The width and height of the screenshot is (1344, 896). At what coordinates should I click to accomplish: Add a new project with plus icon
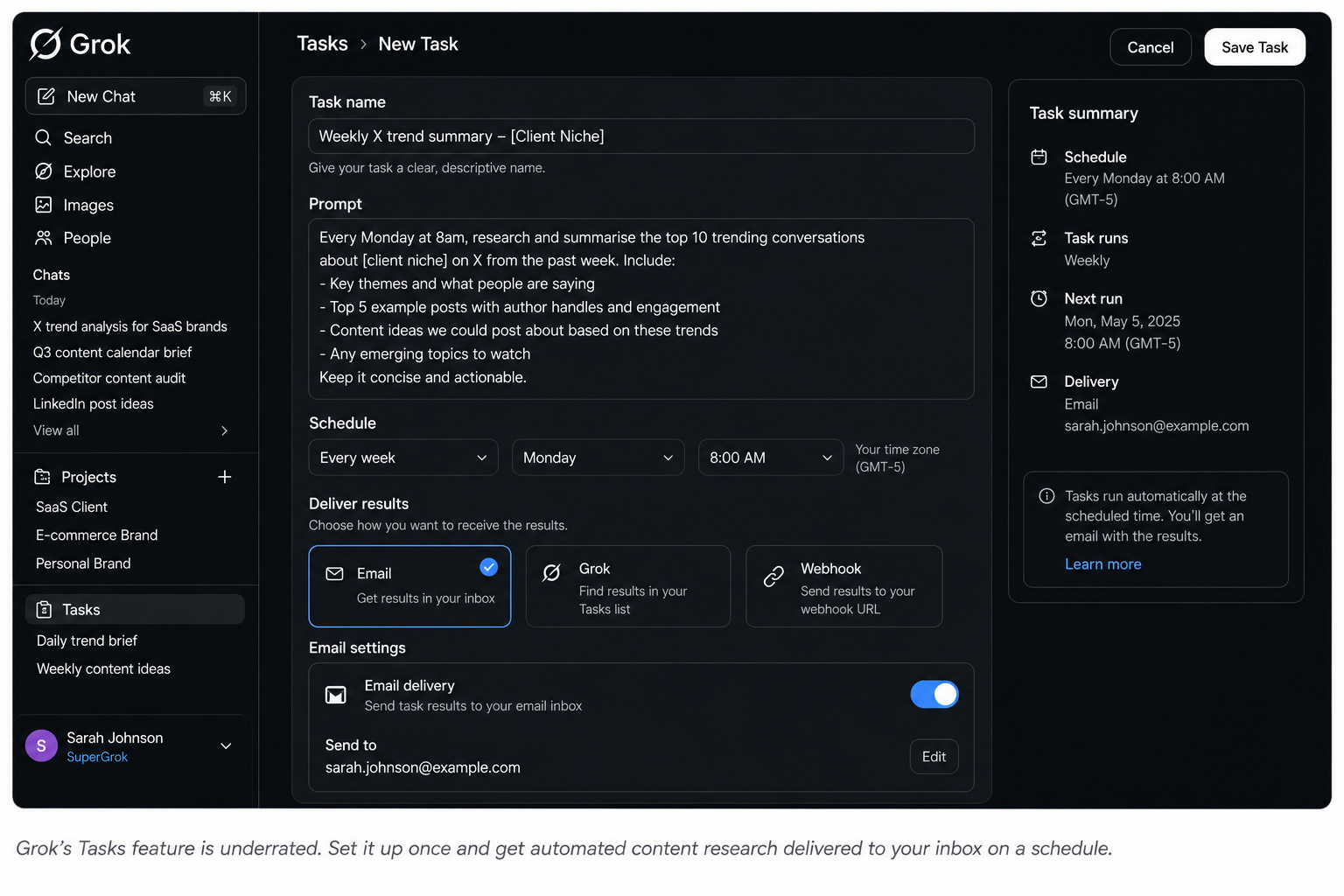pyautogui.click(x=225, y=477)
